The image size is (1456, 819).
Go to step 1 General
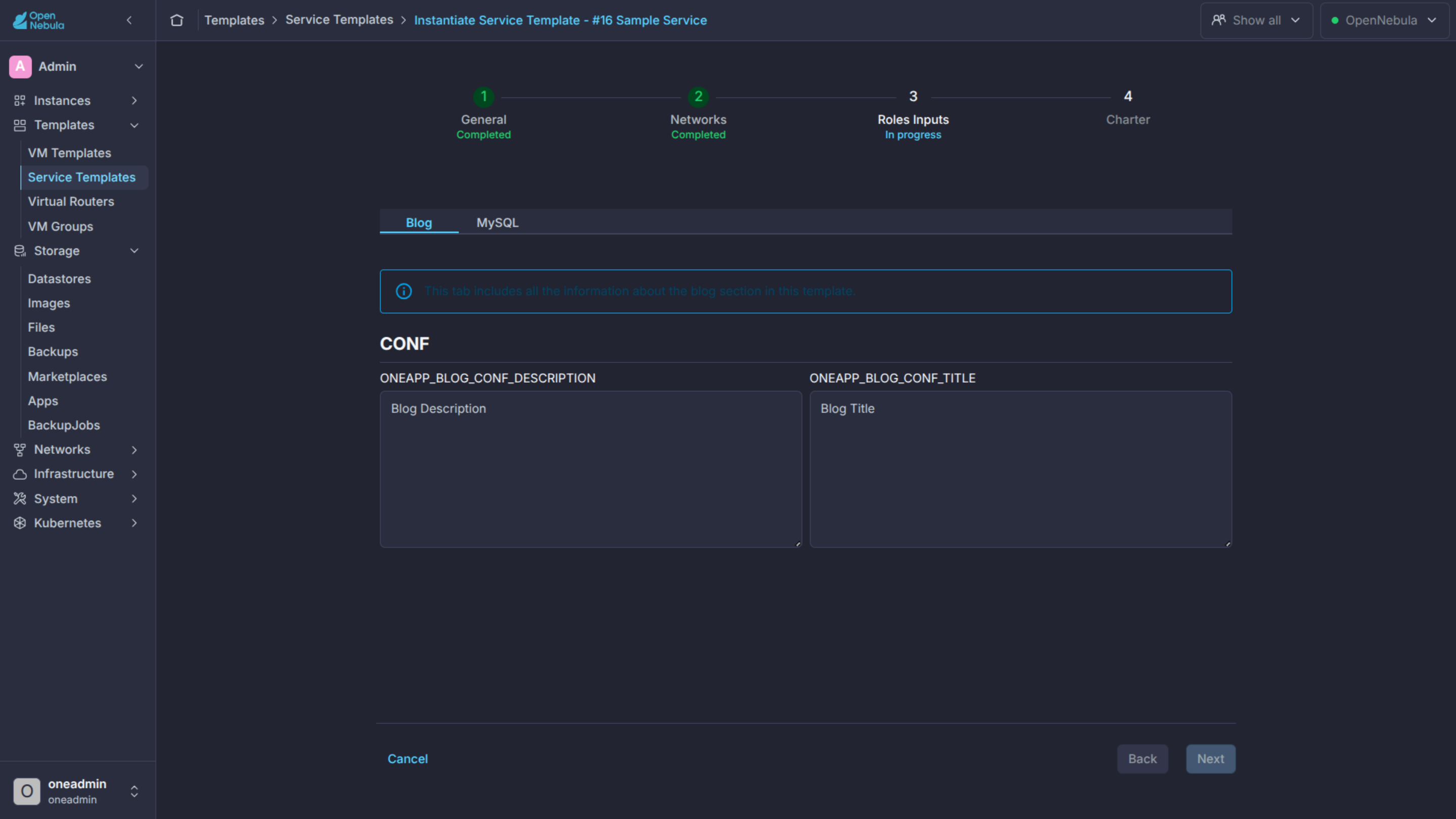(x=484, y=115)
